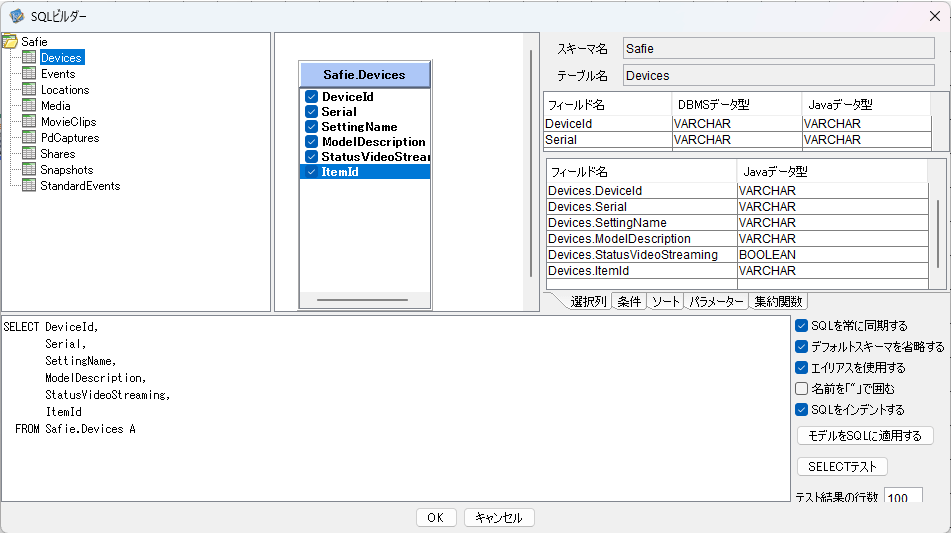
Task: Click the SQLビルダー app icon in title bar
Action: (x=16, y=16)
